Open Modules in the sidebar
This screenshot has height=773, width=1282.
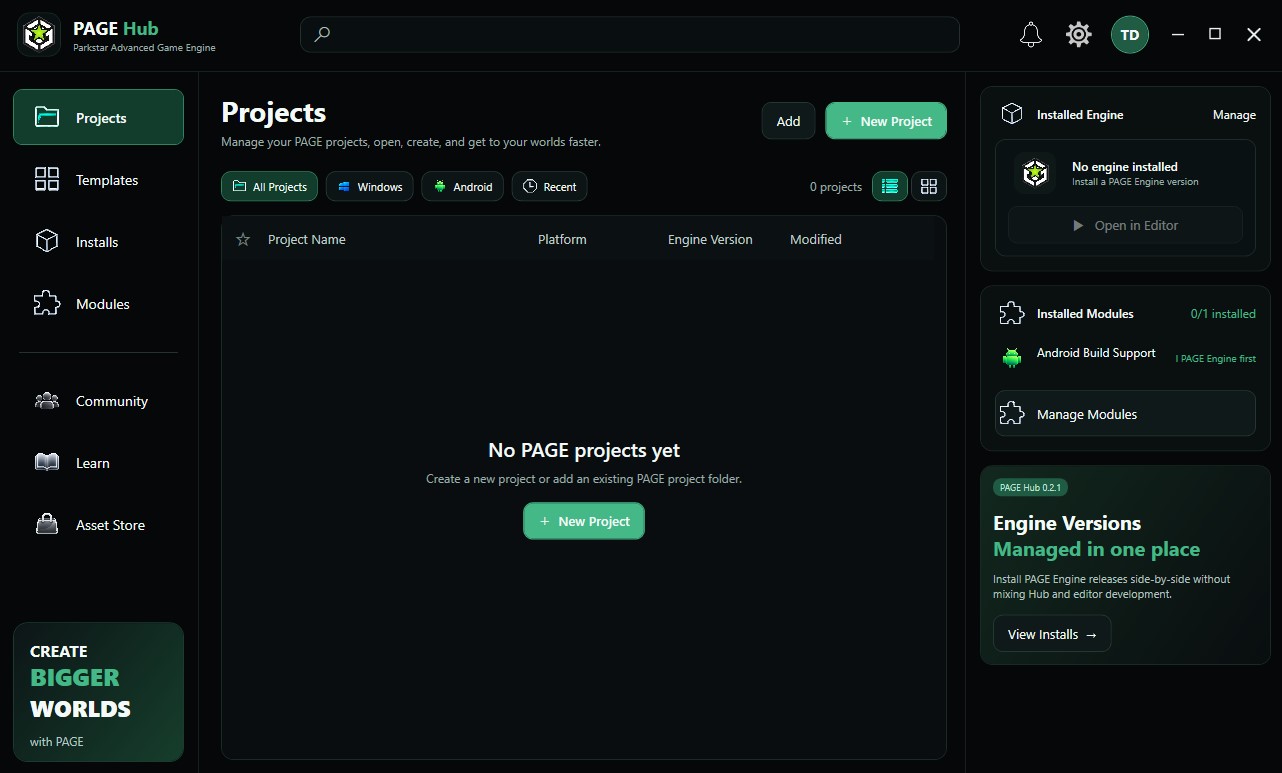point(98,304)
